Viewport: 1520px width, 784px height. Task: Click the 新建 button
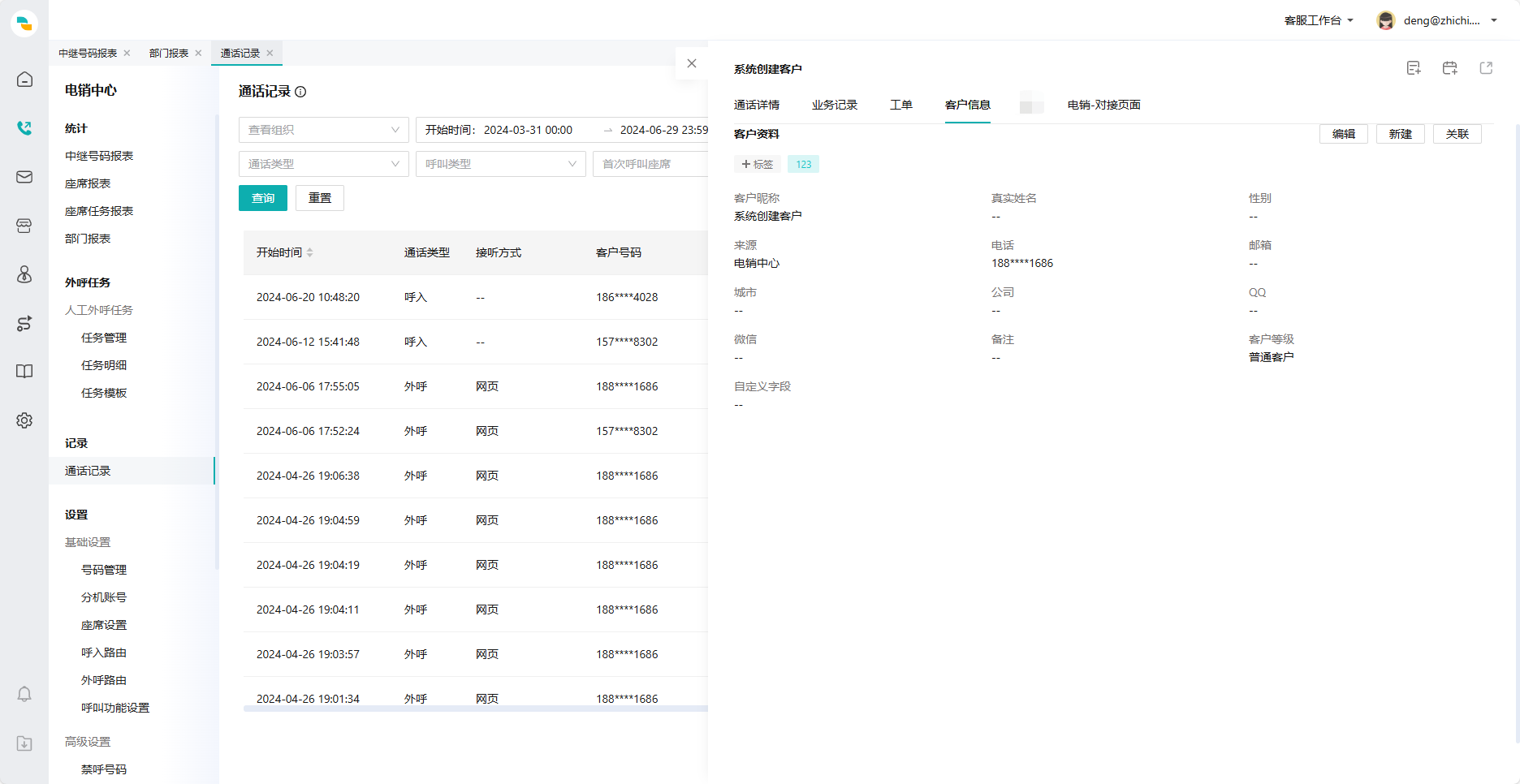1401,134
